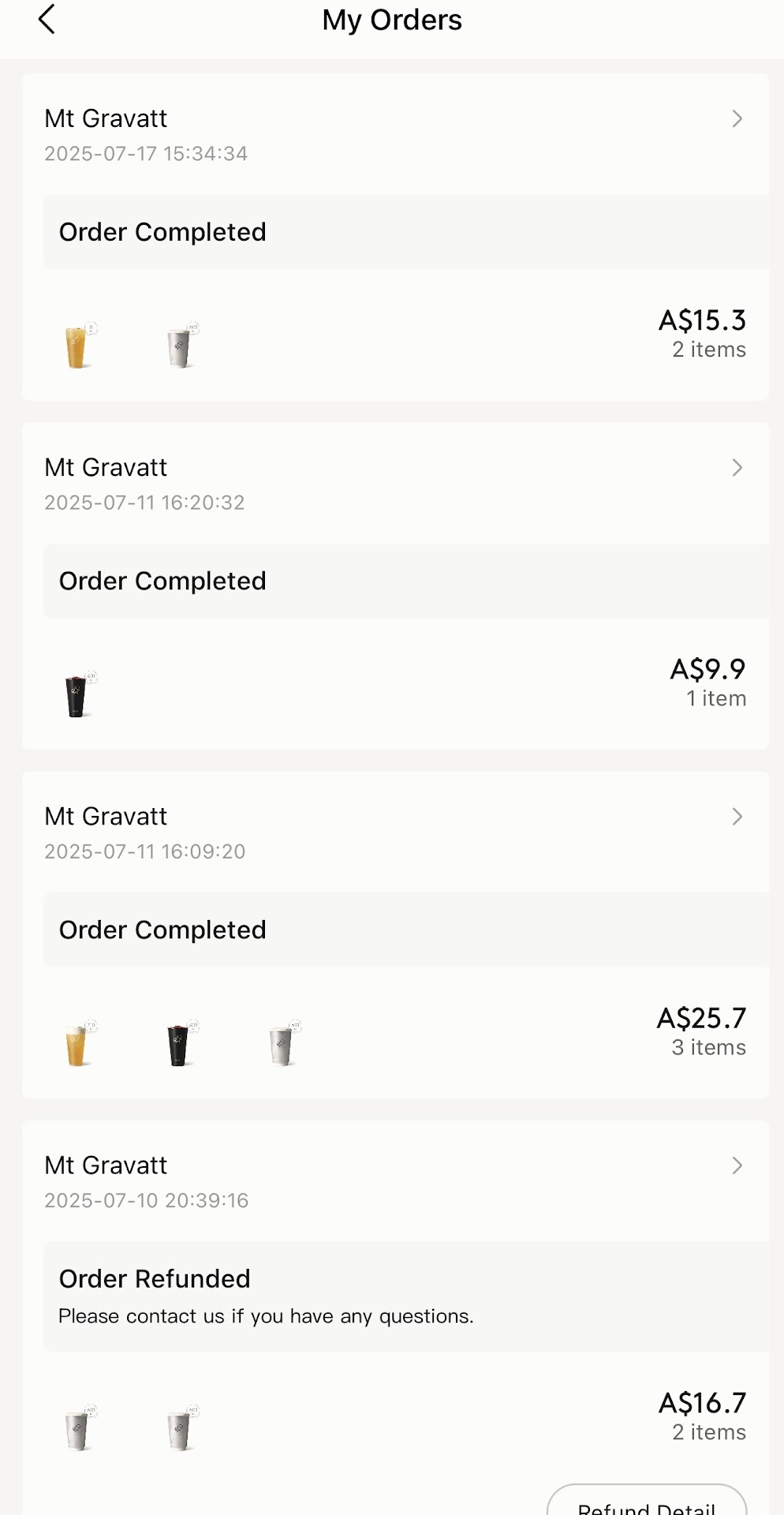
Task: Tap the back arrow icon
Action: tap(47, 20)
